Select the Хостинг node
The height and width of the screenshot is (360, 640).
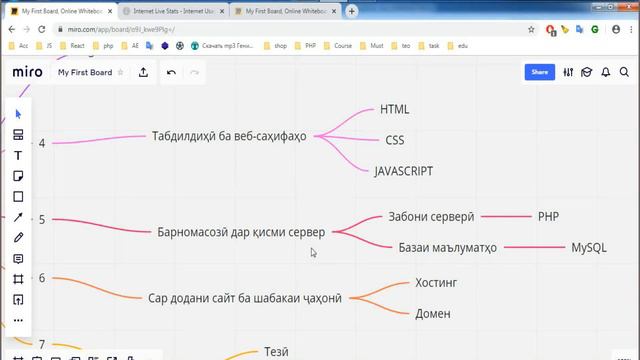pyautogui.click(x=436, y=282)
